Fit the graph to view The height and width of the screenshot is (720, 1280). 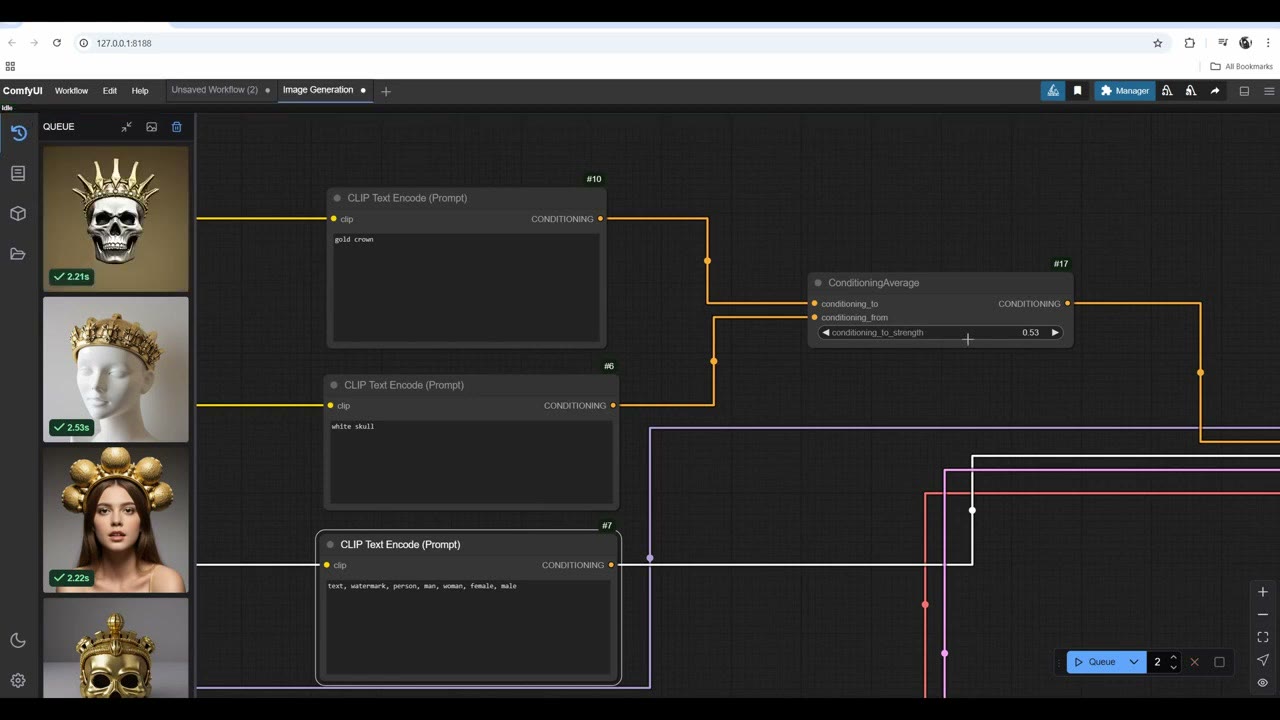[1263, 637]
